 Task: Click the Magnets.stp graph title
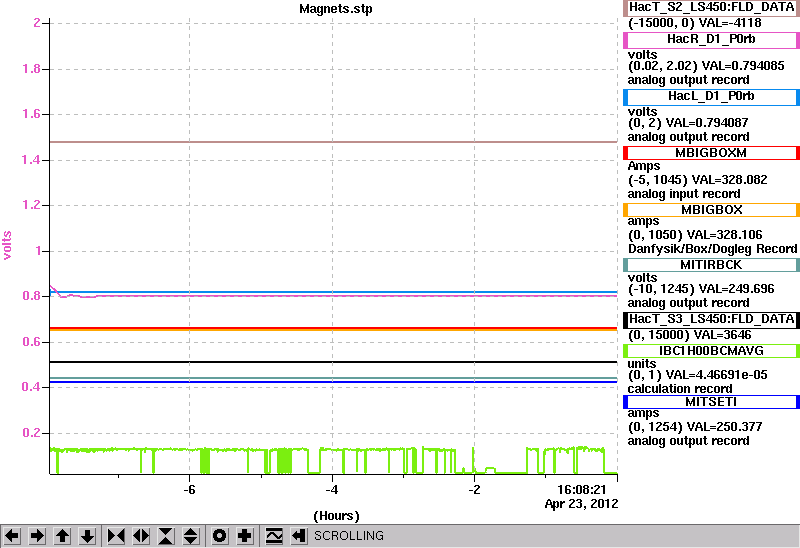coord(336,9)
